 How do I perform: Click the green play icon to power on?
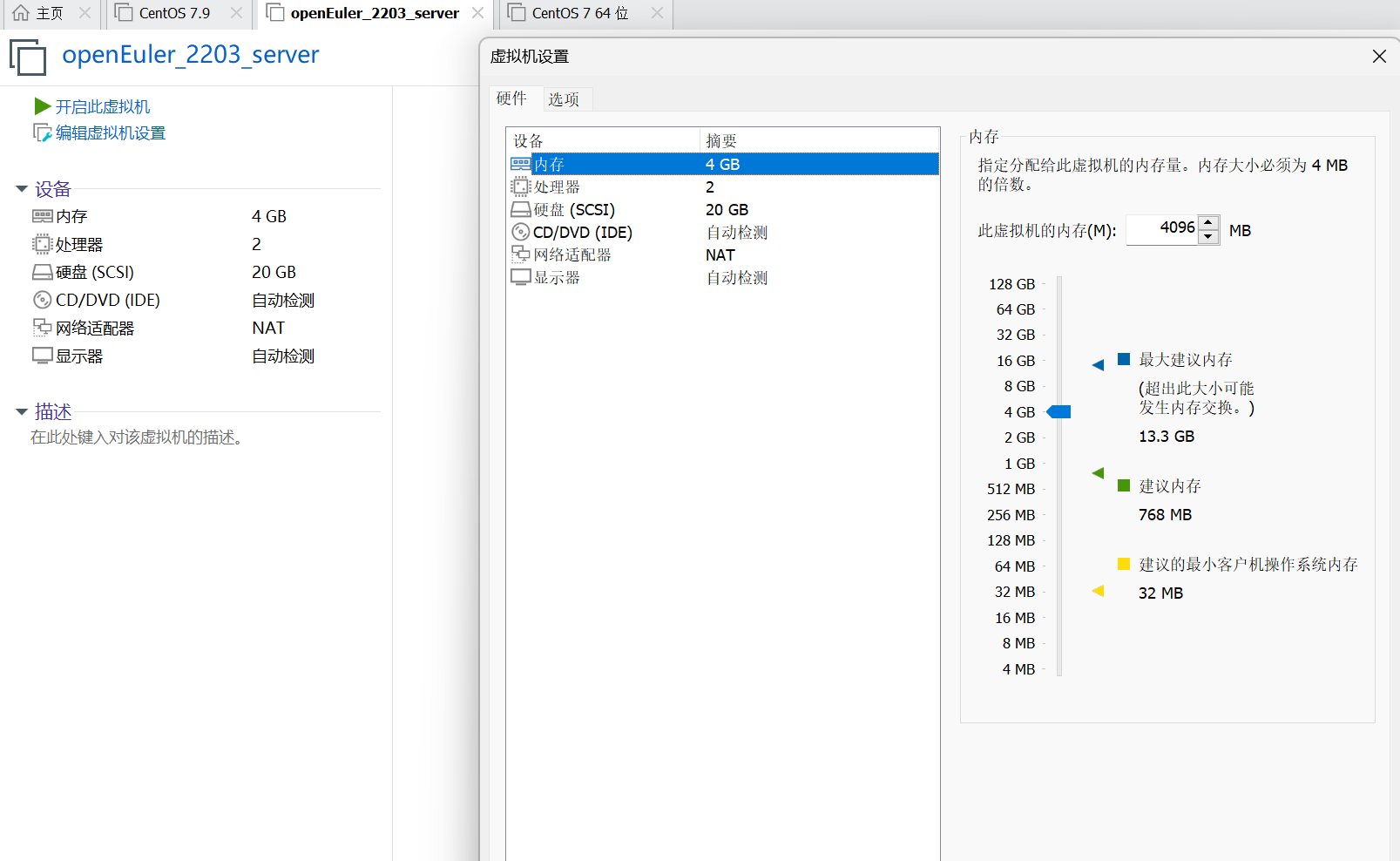click(x=42, y=106)
